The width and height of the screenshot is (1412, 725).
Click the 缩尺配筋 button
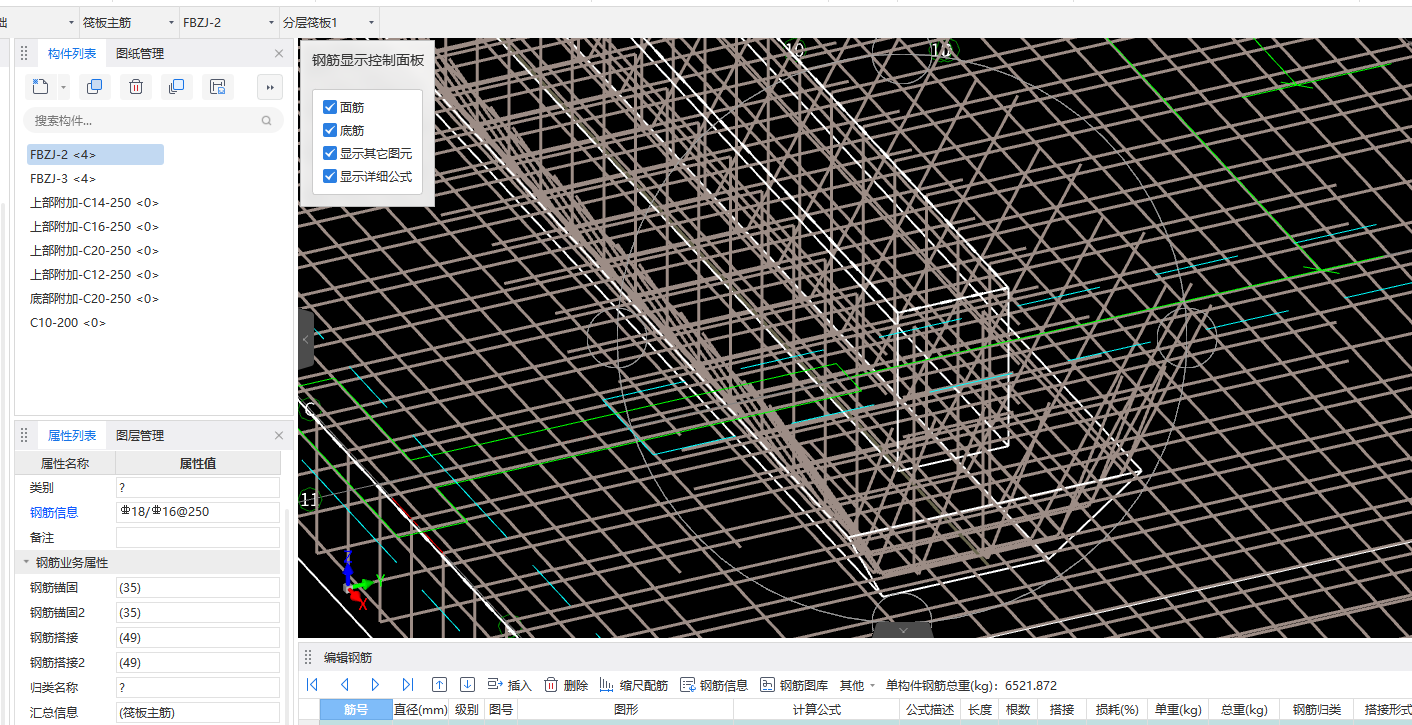tap(633, 685)
